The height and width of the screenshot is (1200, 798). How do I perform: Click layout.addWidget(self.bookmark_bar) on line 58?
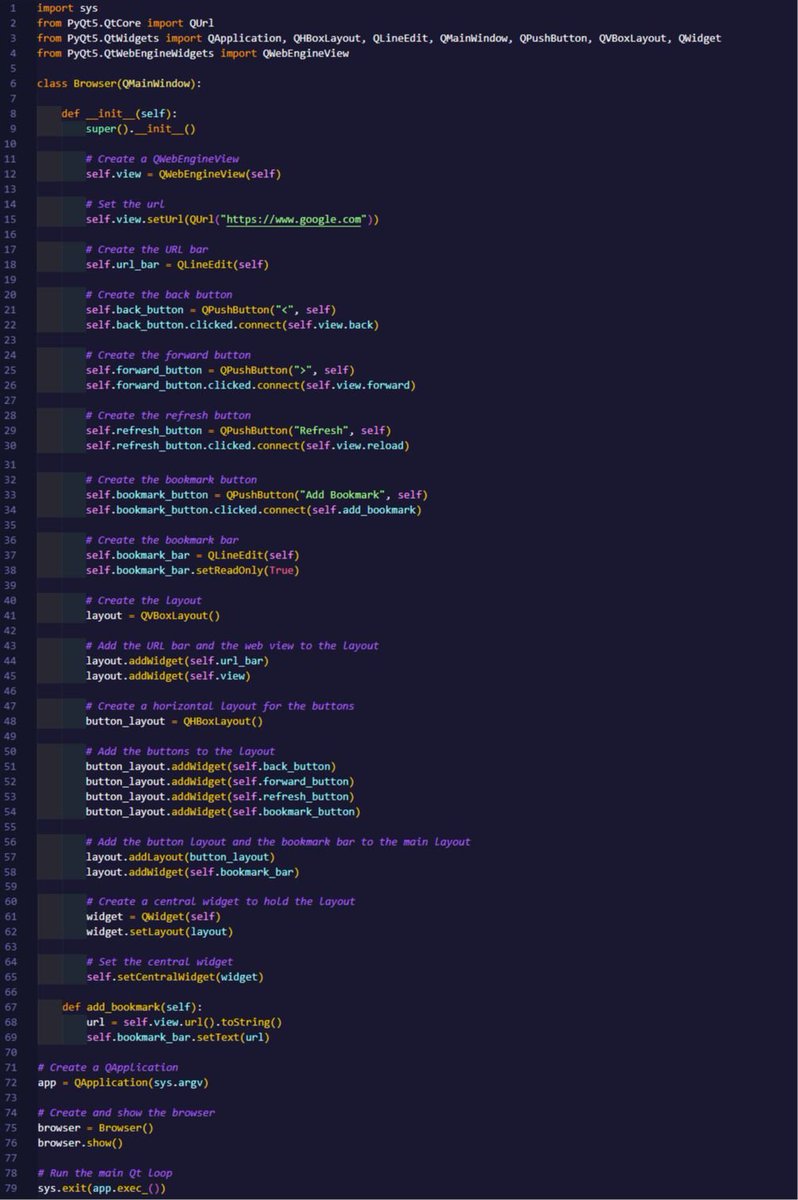point(192,872)
